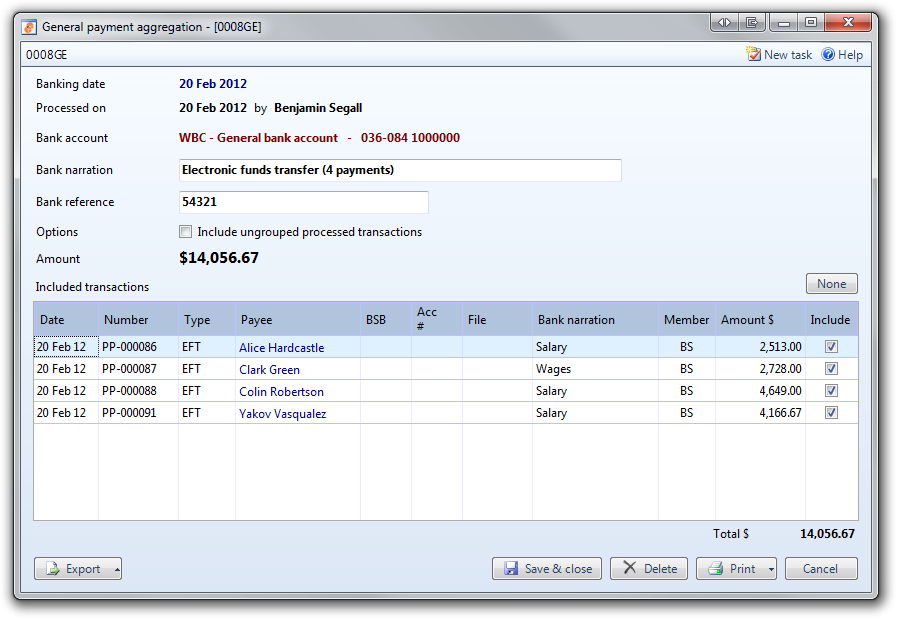Viewport: 897px width, 619px height.
Task: Click the name Benjamin Segall
Action: coord(318,108)
